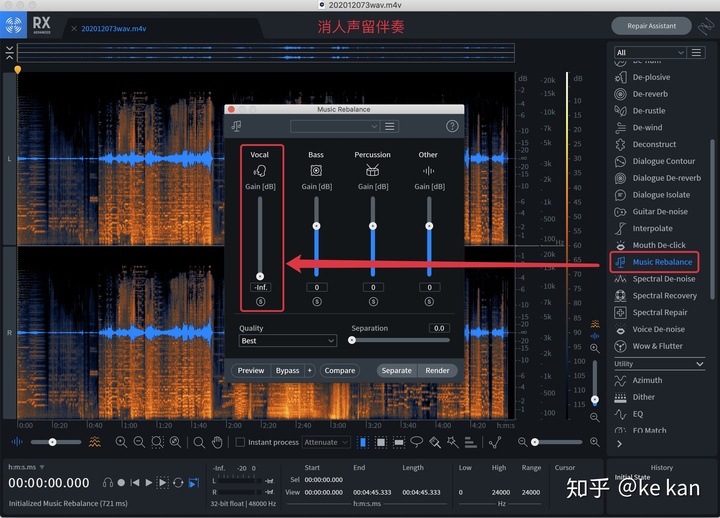
Task: Click the Vocal gain value field
Action: [x=260, y=287]
